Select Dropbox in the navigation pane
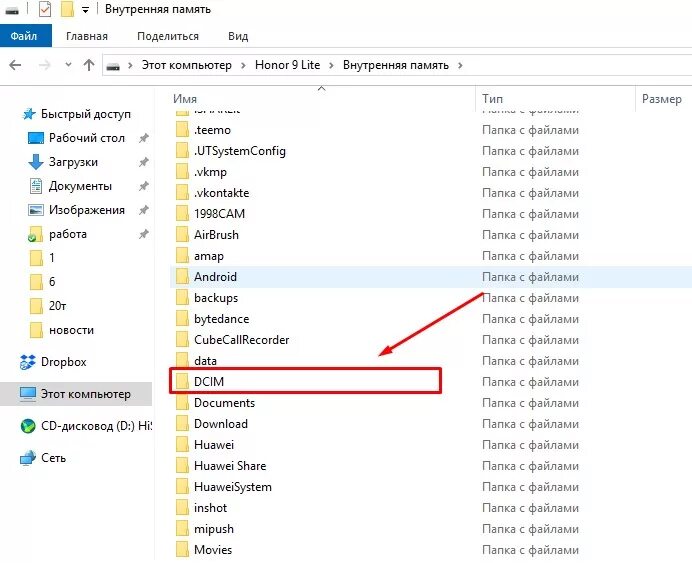The image size is (692, 563). click(x=53, y=362)
